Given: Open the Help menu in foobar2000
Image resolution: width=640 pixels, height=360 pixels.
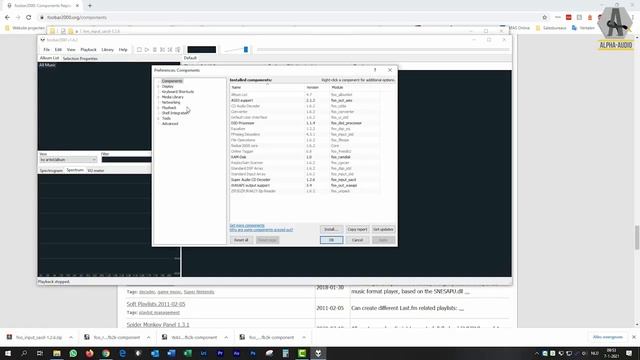Looking at the screenshot, I should coord(123,50).
